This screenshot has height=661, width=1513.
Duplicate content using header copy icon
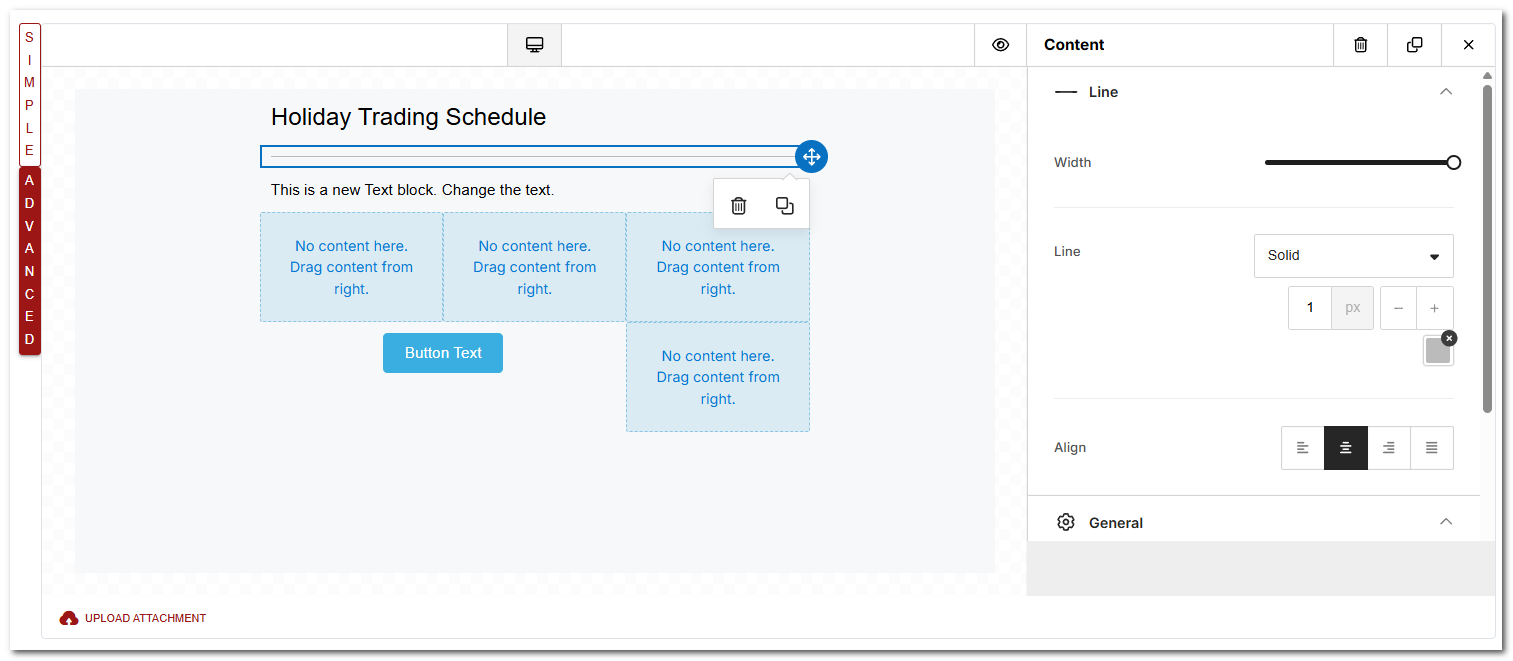(1414, 45)
